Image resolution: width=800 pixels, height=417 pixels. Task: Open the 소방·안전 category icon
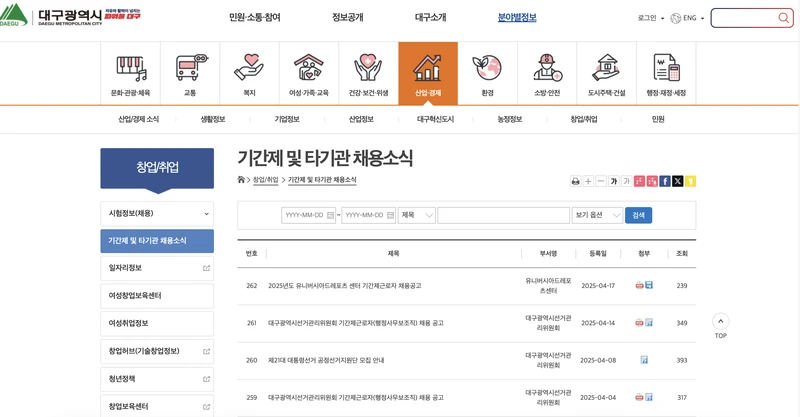coord(547,73)
